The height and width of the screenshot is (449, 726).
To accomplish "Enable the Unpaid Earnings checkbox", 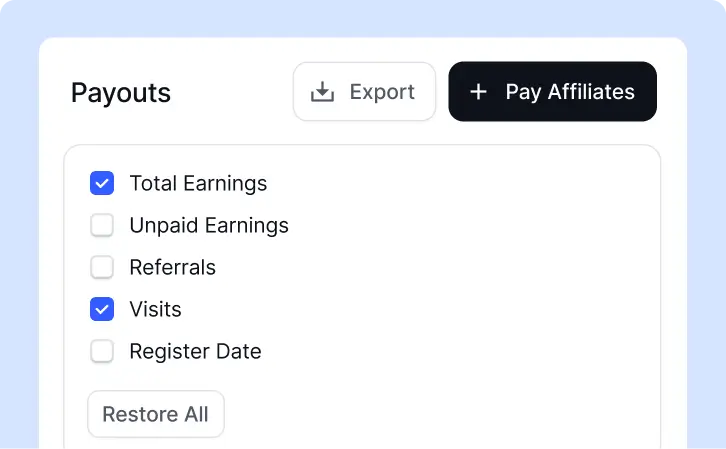I will coord(102,225).
